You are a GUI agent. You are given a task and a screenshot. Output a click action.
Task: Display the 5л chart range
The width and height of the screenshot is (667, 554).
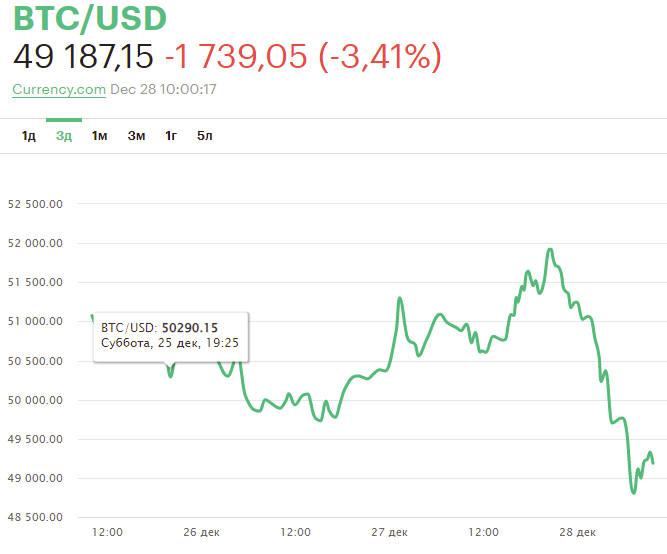click(205, 136)
